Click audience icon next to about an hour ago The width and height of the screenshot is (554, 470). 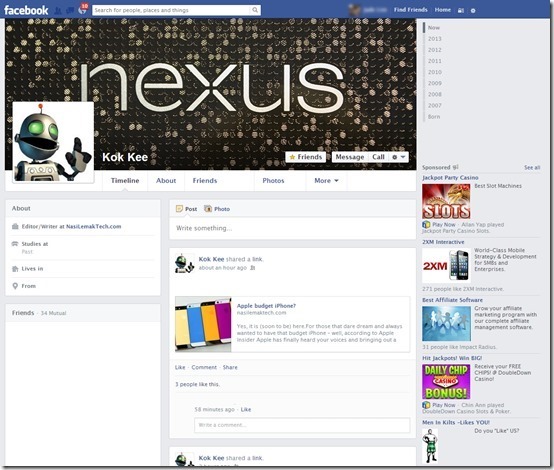click(x=253, y=268)
